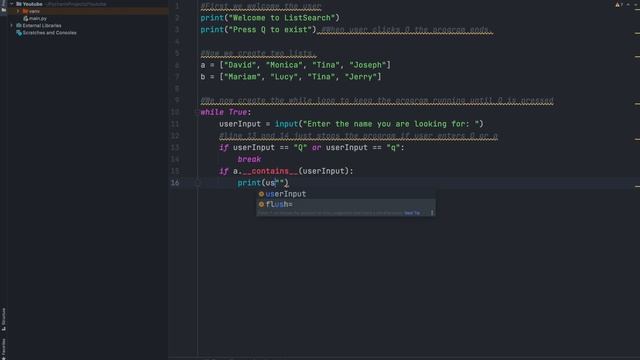Choose userInput from the autocomplete popup
Screen dimensions: 640x360
coord(346,194)
